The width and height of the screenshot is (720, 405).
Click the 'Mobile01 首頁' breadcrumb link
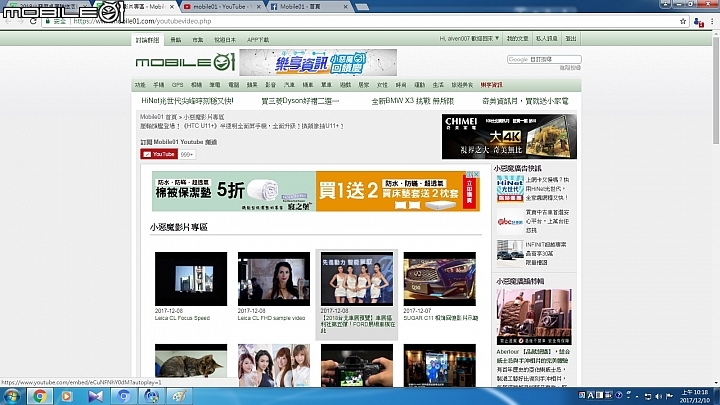click(x=158, y=117)
